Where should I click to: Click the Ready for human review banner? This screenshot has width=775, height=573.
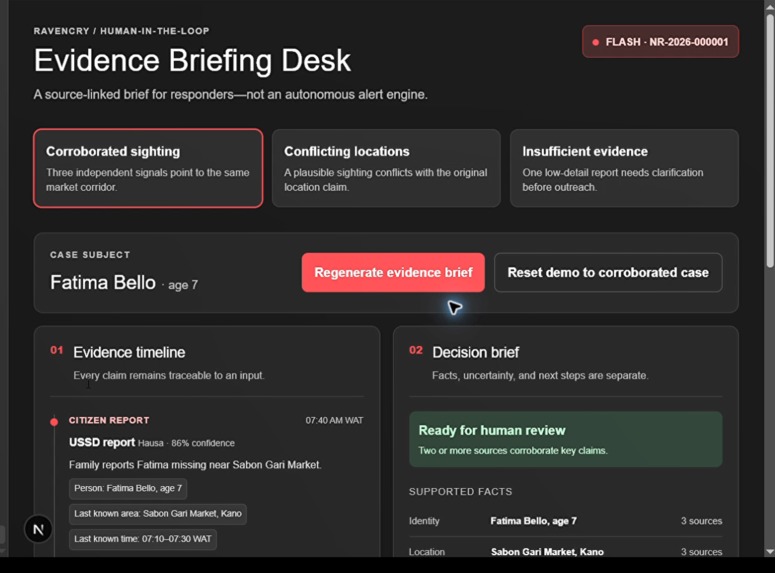tap(565, 439)
